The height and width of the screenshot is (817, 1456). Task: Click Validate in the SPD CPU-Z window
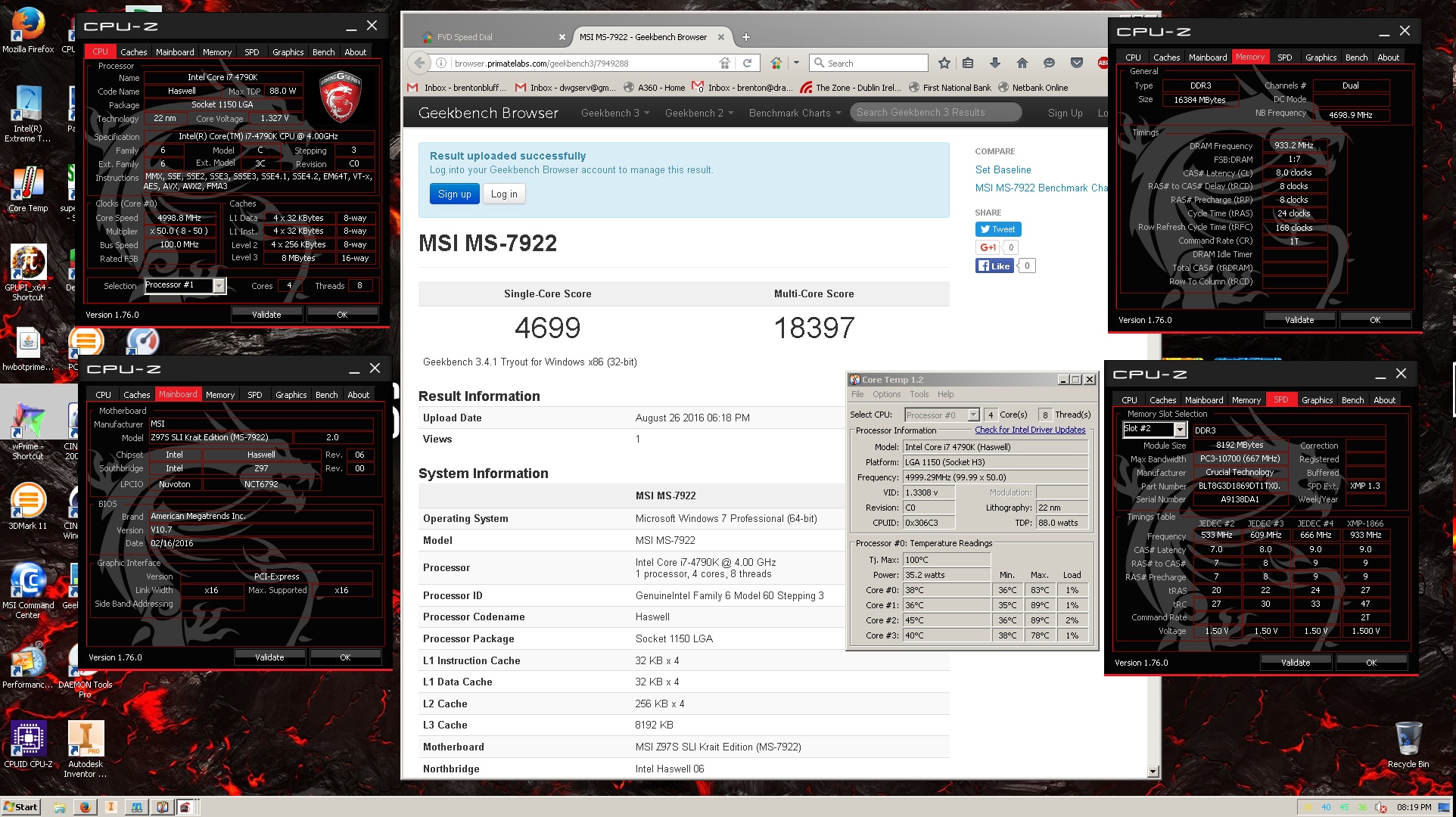1296,663
